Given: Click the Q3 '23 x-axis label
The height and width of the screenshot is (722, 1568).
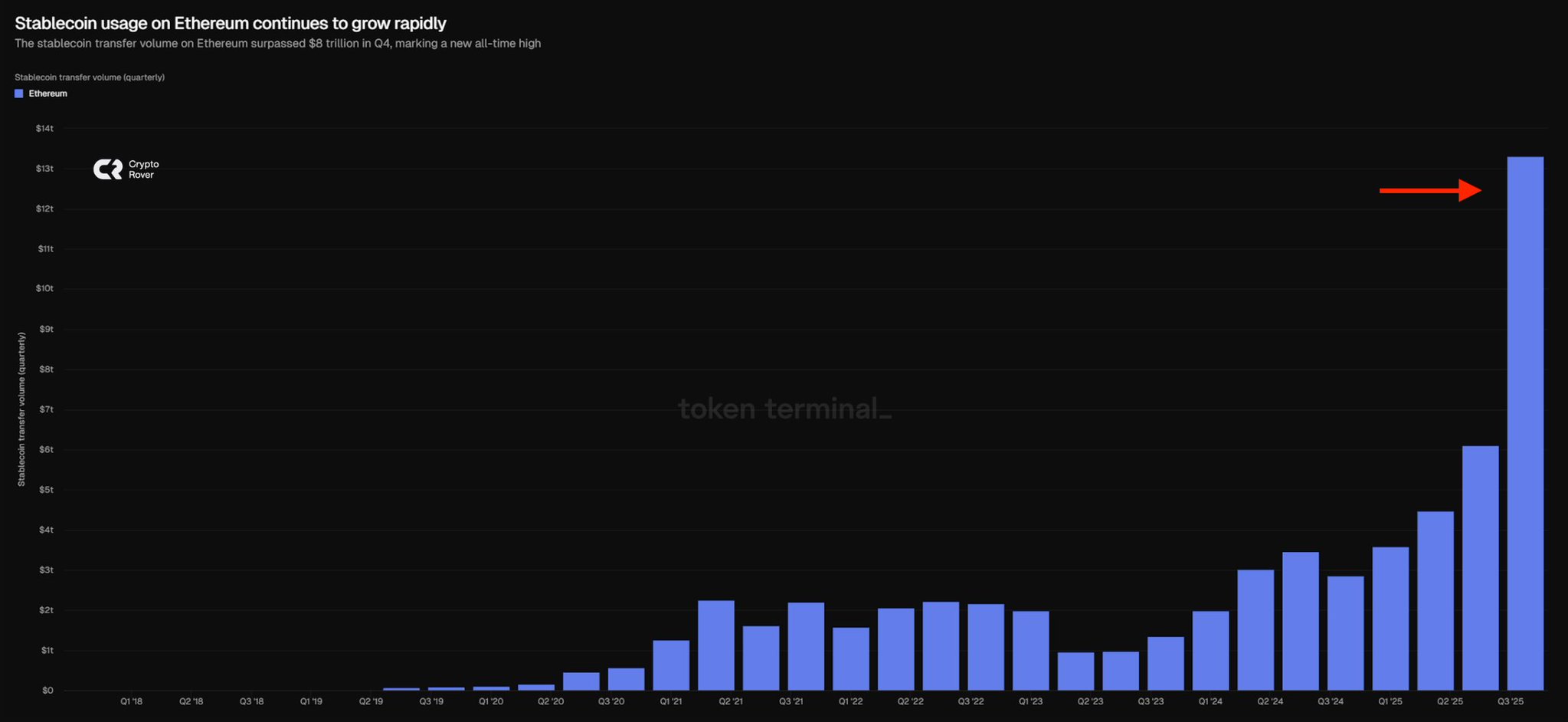Looking at the screenshot, I should pos(1151,701).
